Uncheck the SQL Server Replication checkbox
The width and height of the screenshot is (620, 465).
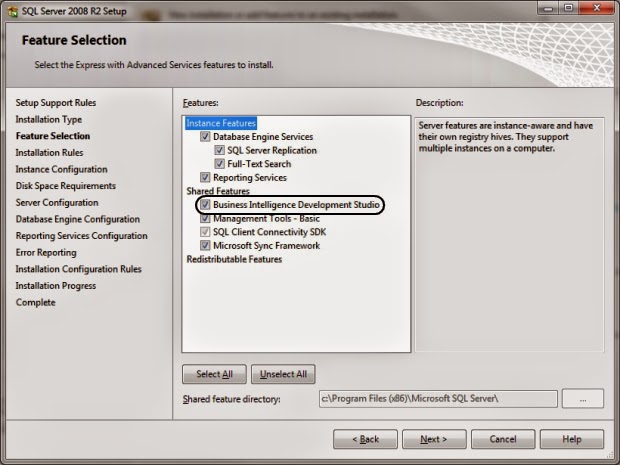219,150
